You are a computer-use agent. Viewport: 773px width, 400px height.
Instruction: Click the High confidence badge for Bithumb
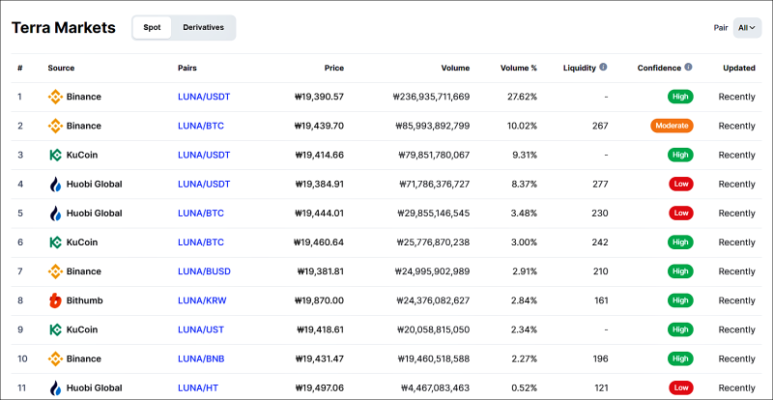(680, 300)
